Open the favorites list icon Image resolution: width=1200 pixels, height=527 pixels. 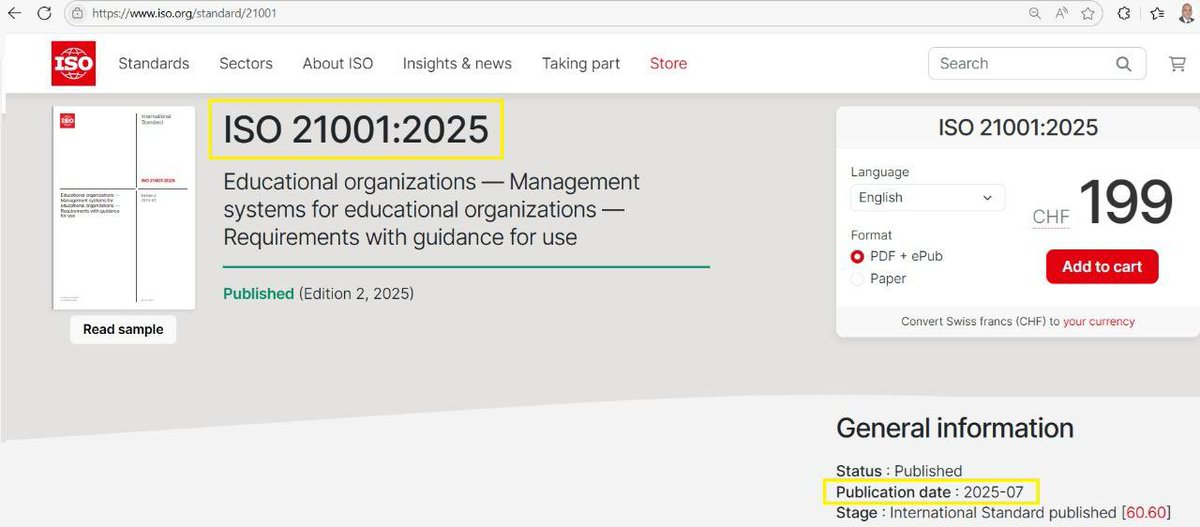[x=1157, y=14]
